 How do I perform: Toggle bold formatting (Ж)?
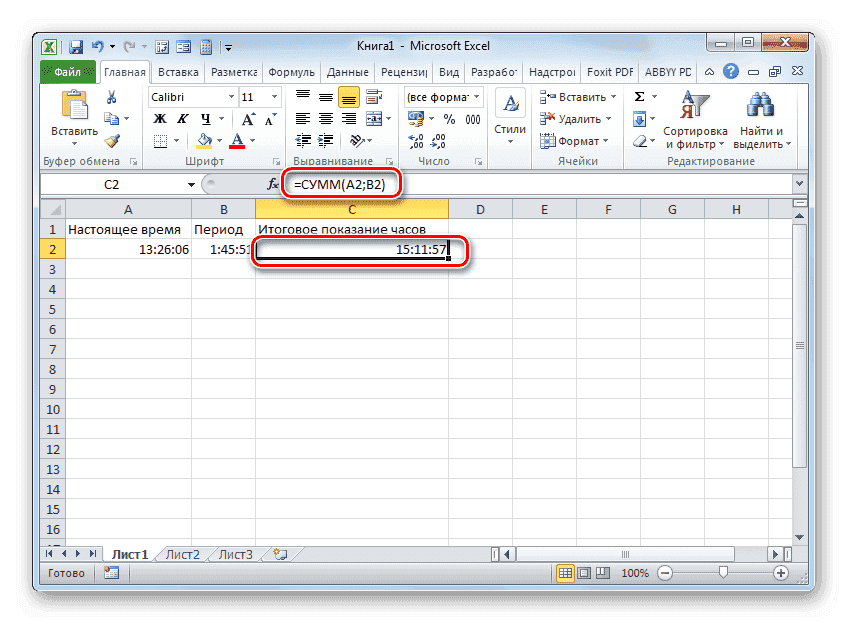158,117
